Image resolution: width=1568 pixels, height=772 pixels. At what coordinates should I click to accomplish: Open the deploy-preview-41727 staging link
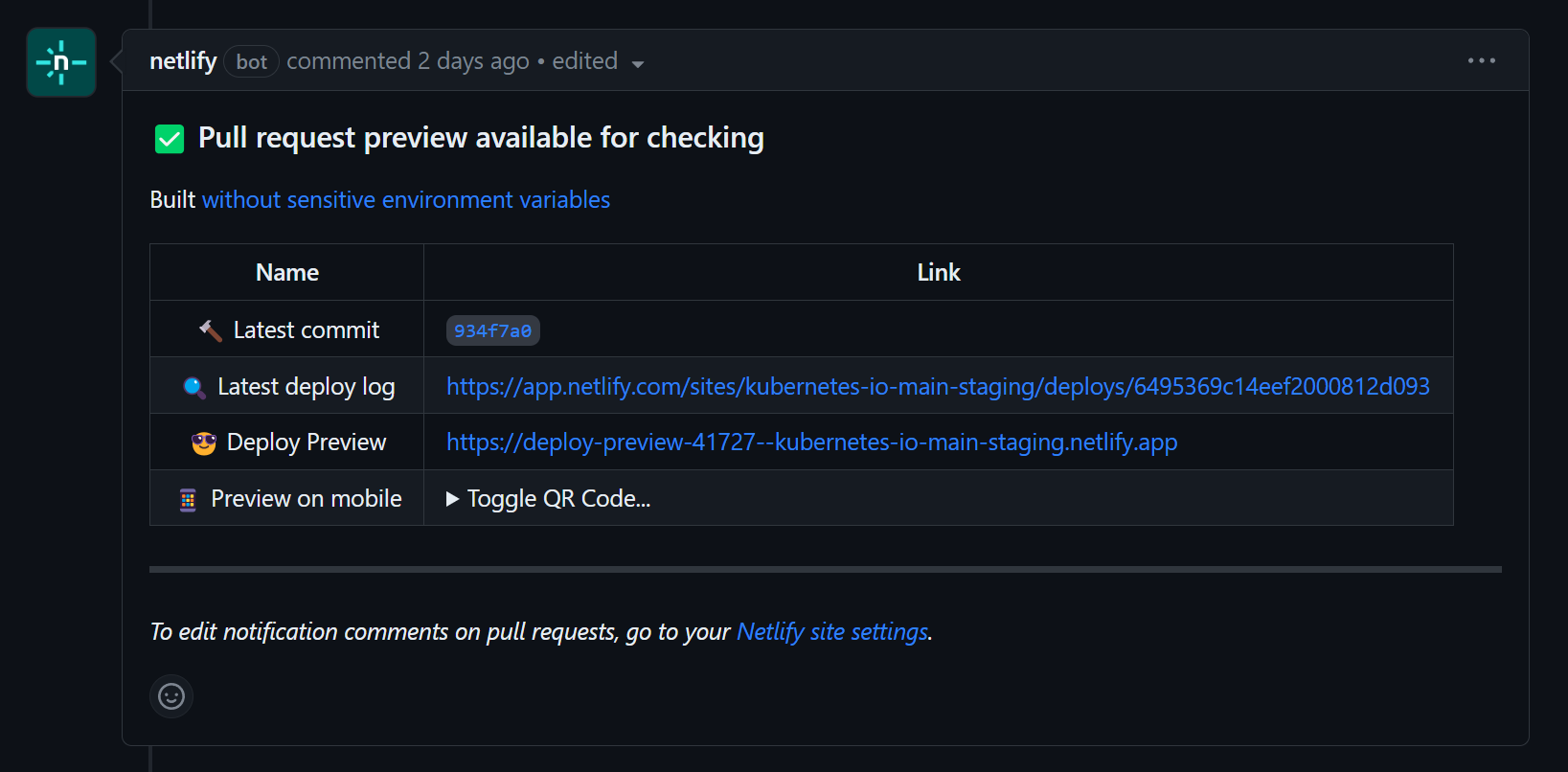pyautogui.click(x=811, y=443)
